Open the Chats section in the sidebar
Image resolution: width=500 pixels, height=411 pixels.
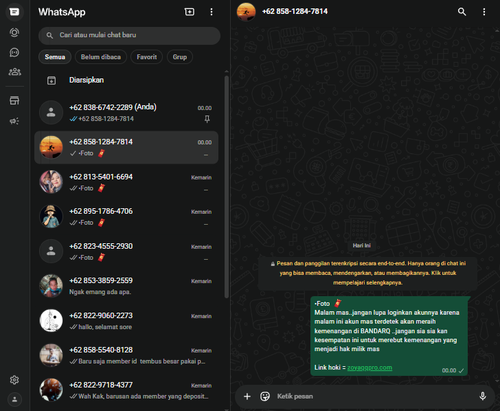pyautogui.click(x=14, y=12)
